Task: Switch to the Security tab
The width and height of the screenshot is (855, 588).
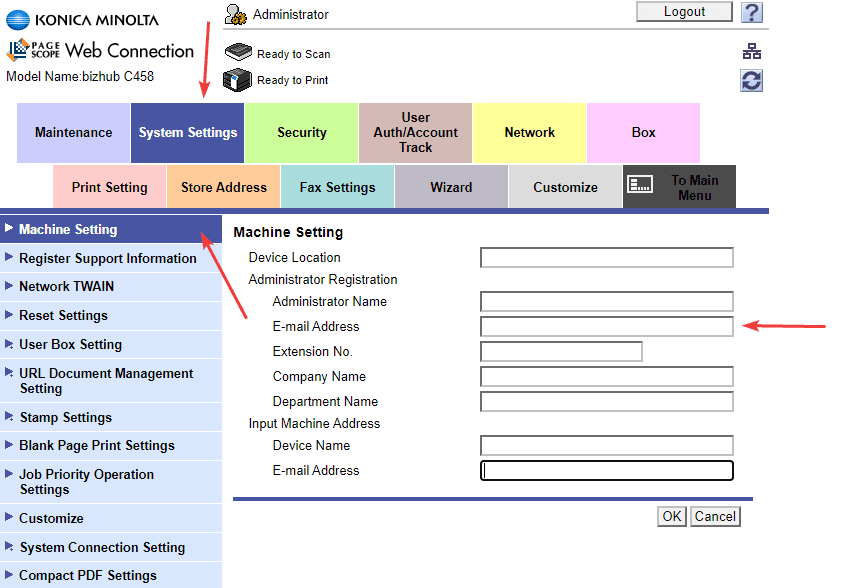Action: tap(301, 133)
